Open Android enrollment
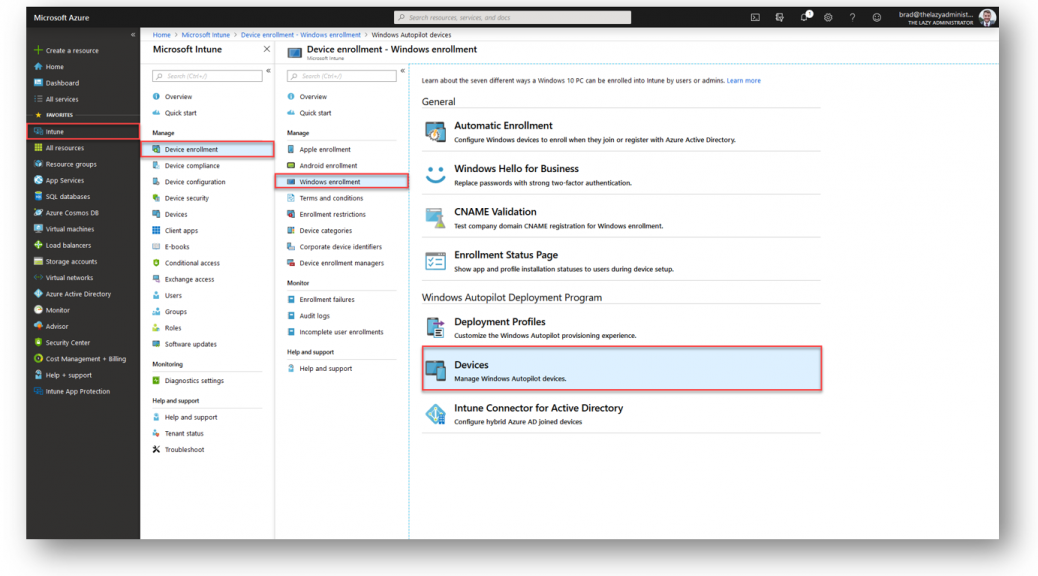Image resolution: width=1038 pixels, height=576 pixels. [328, 166]
